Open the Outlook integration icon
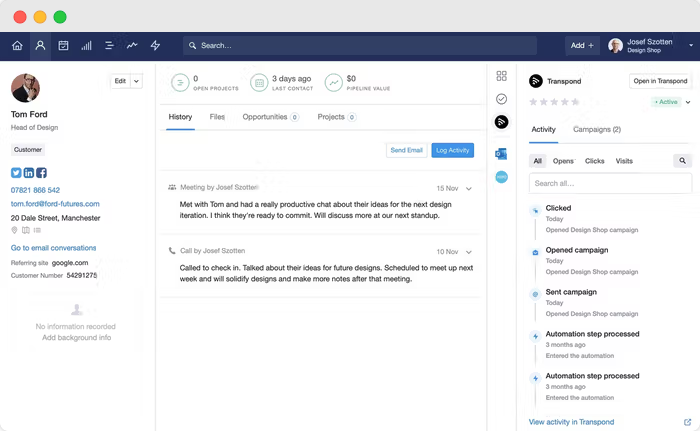Screen dimensions: 700x431 pyautogui.click(x=501, y=154)
